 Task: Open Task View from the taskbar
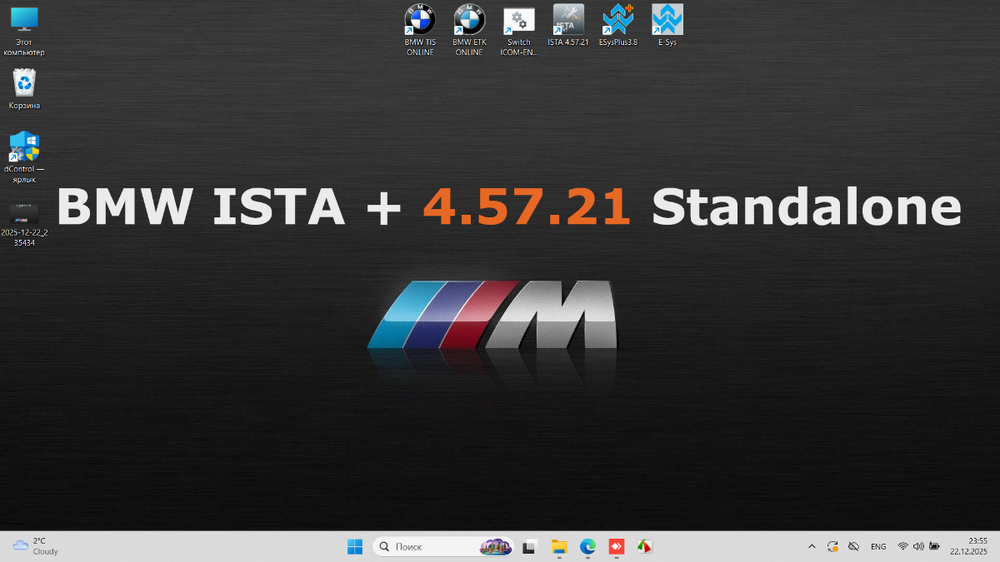pyautogui.click(x=530, y=547)
